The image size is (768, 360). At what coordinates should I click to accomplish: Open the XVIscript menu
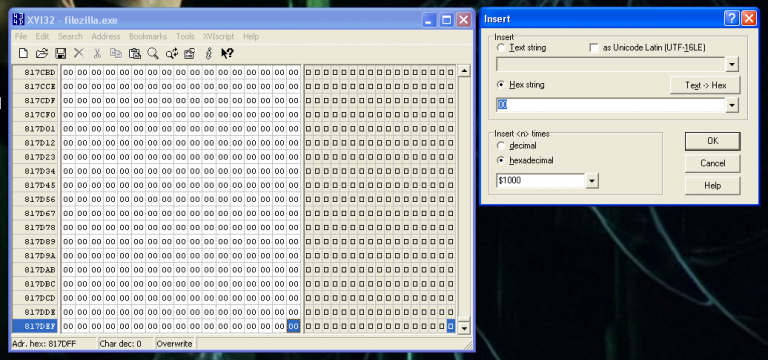click(218, 37)
